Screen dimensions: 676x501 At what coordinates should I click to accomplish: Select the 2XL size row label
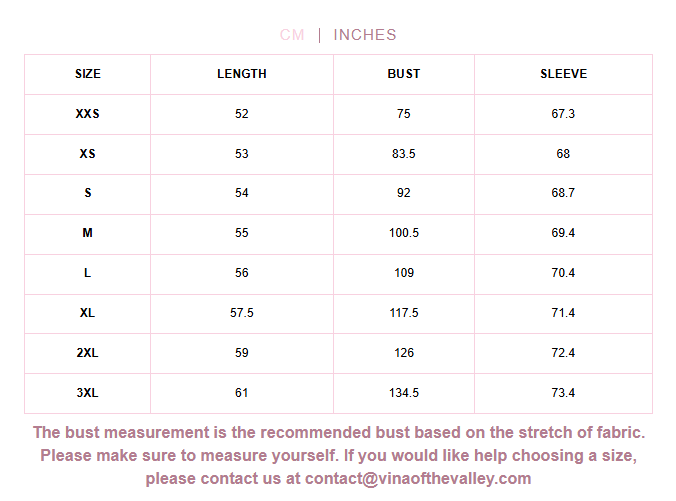(x=88, y=353)
